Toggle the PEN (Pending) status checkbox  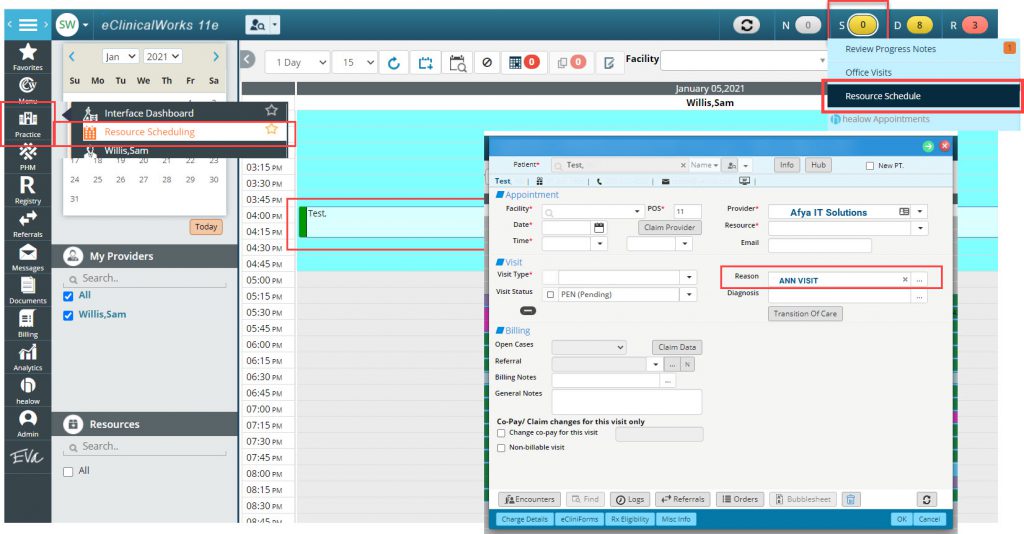point(551,295)
